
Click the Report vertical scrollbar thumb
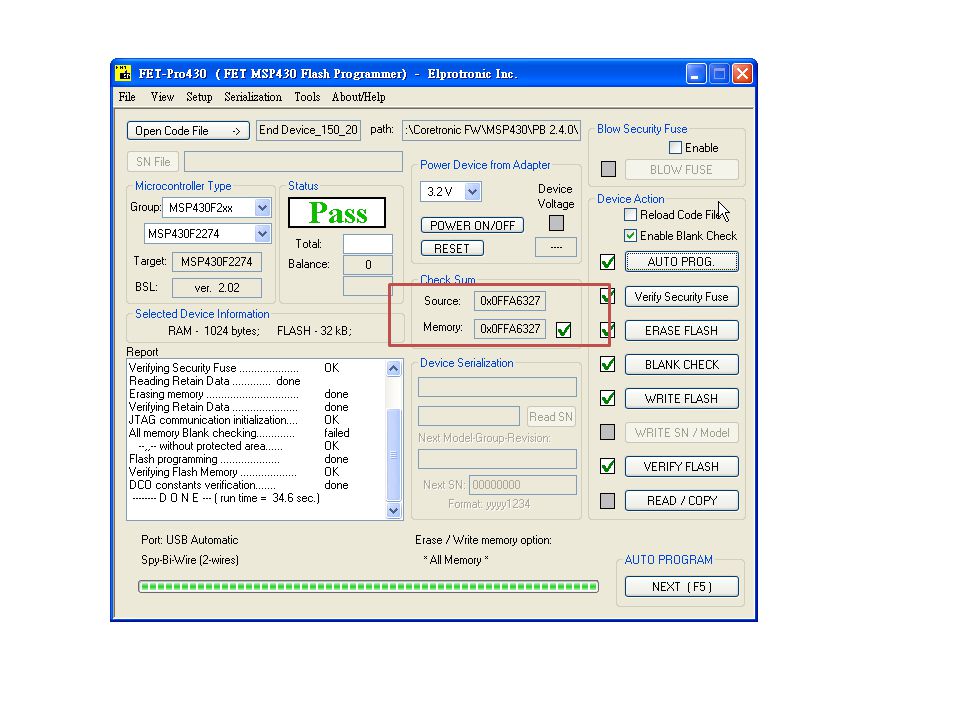click(394, 454)
